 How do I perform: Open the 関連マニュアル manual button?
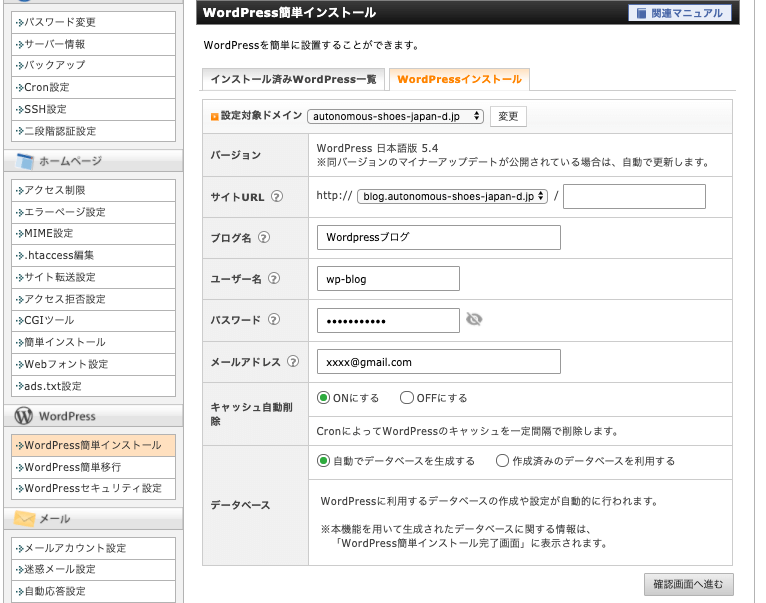pyautogui.click(x=680, y=13)
